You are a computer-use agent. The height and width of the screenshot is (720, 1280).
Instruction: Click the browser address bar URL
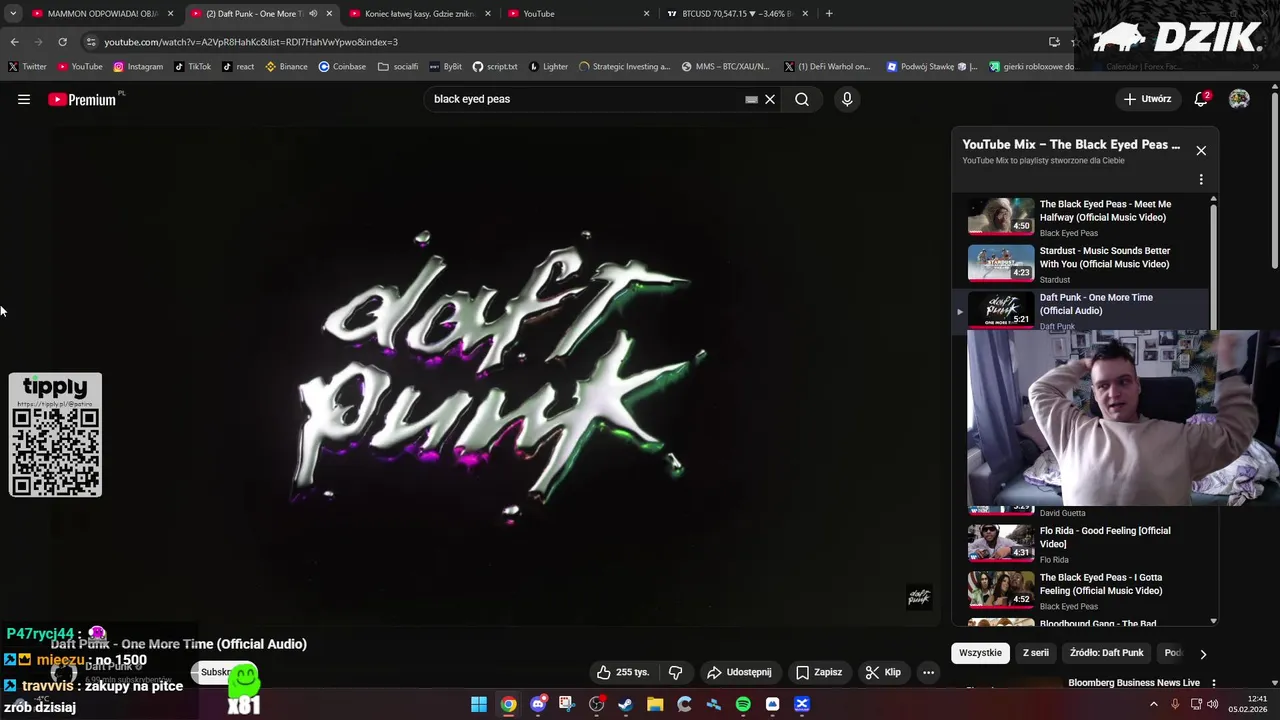tap(251, 42)
